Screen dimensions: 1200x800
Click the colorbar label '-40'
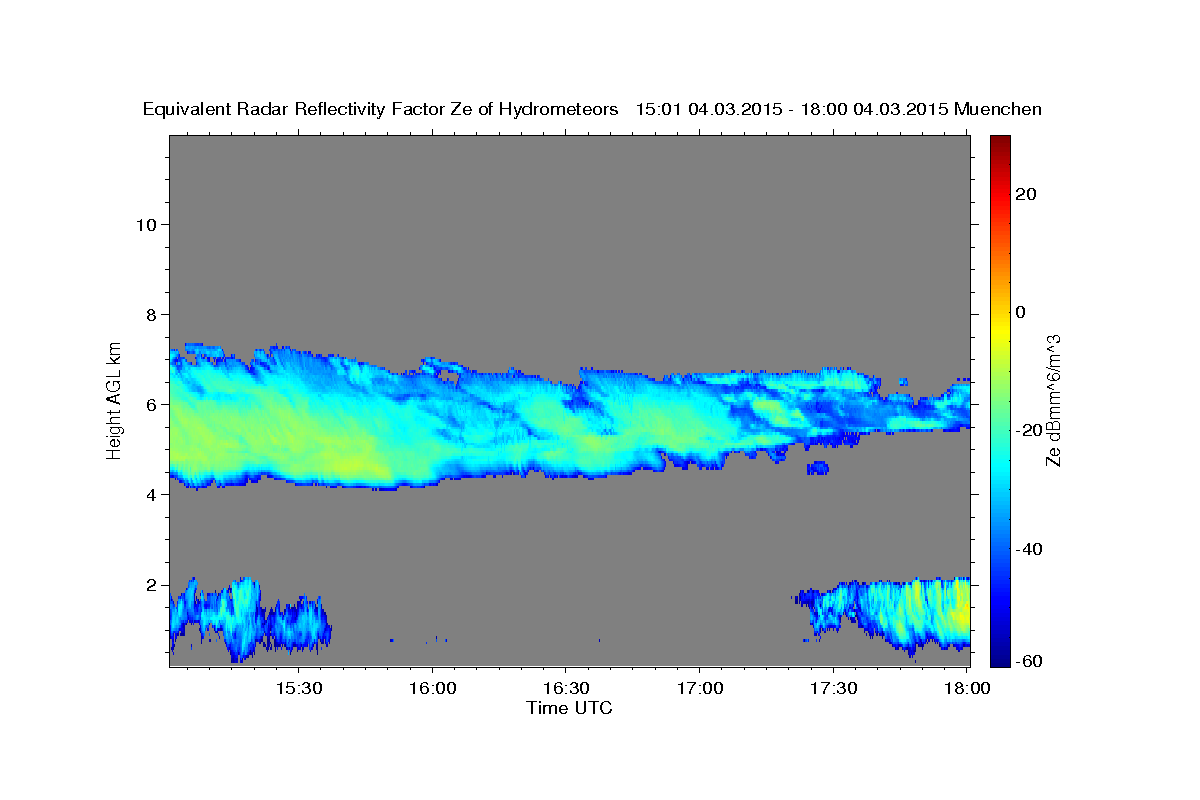(1030, 549)
